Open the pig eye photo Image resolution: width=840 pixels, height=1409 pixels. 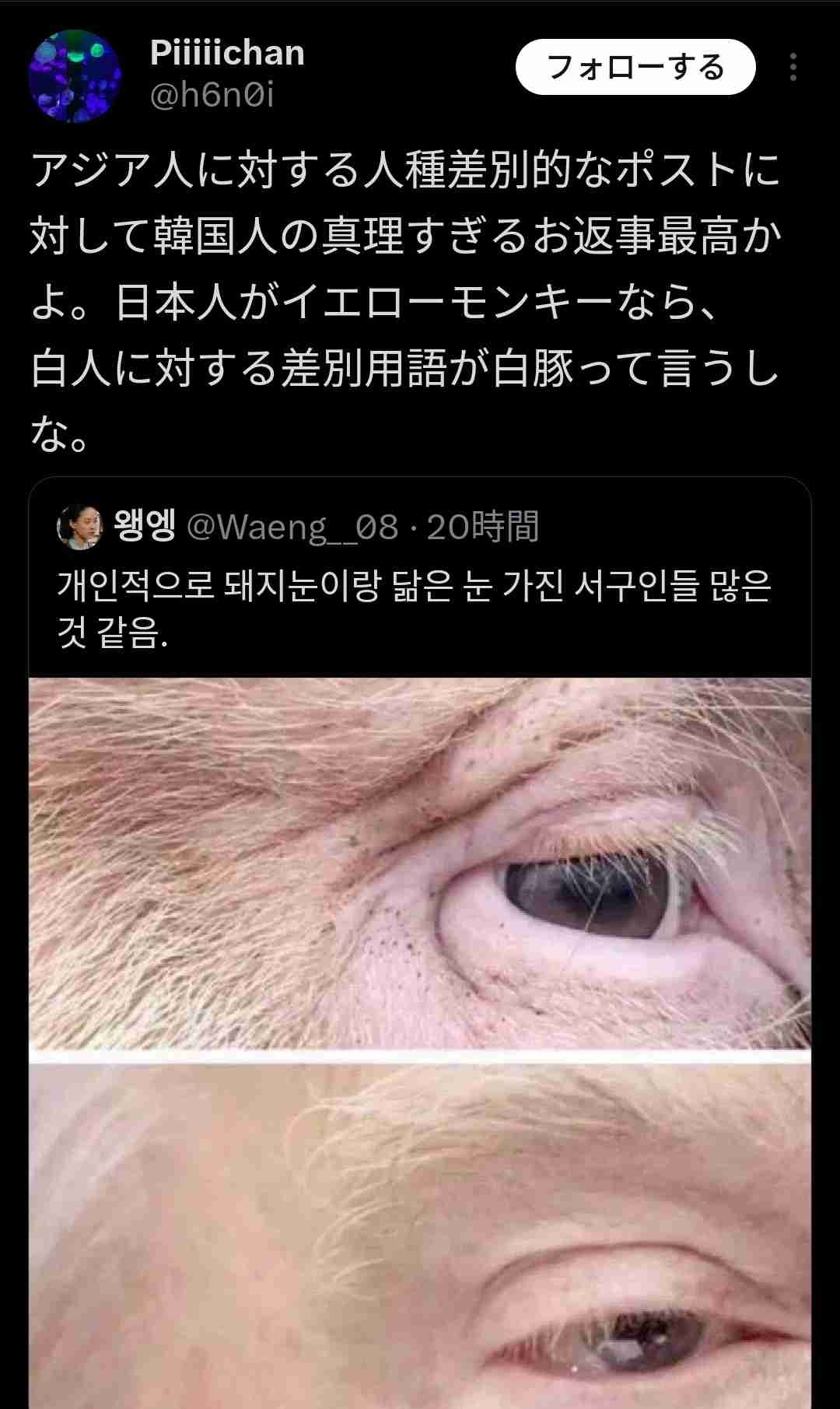pyautogui.click(x=420, y=862)
